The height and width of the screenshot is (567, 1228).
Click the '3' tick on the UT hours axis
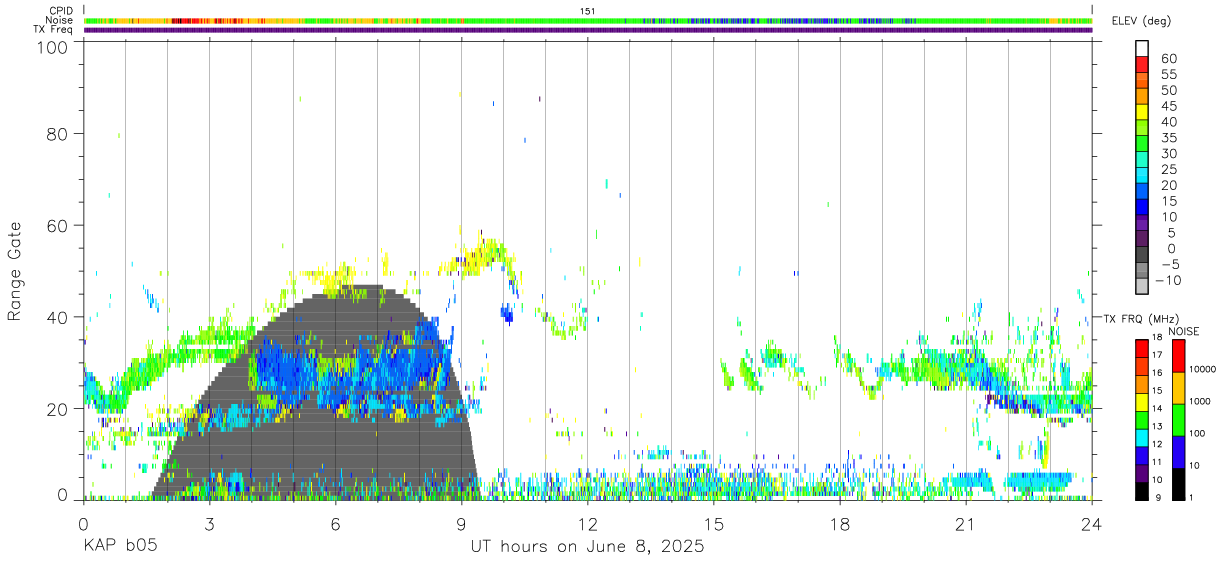point(209,523)
